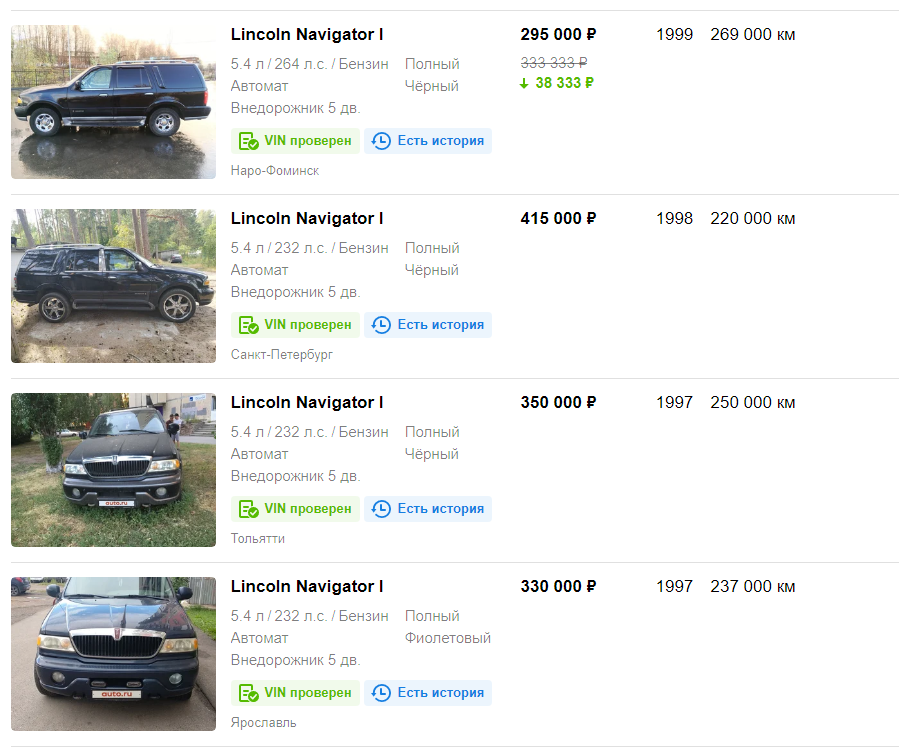Open photo of the Ярославль Navigator front
Screen dimensions: 919x754
click(114, 654)
